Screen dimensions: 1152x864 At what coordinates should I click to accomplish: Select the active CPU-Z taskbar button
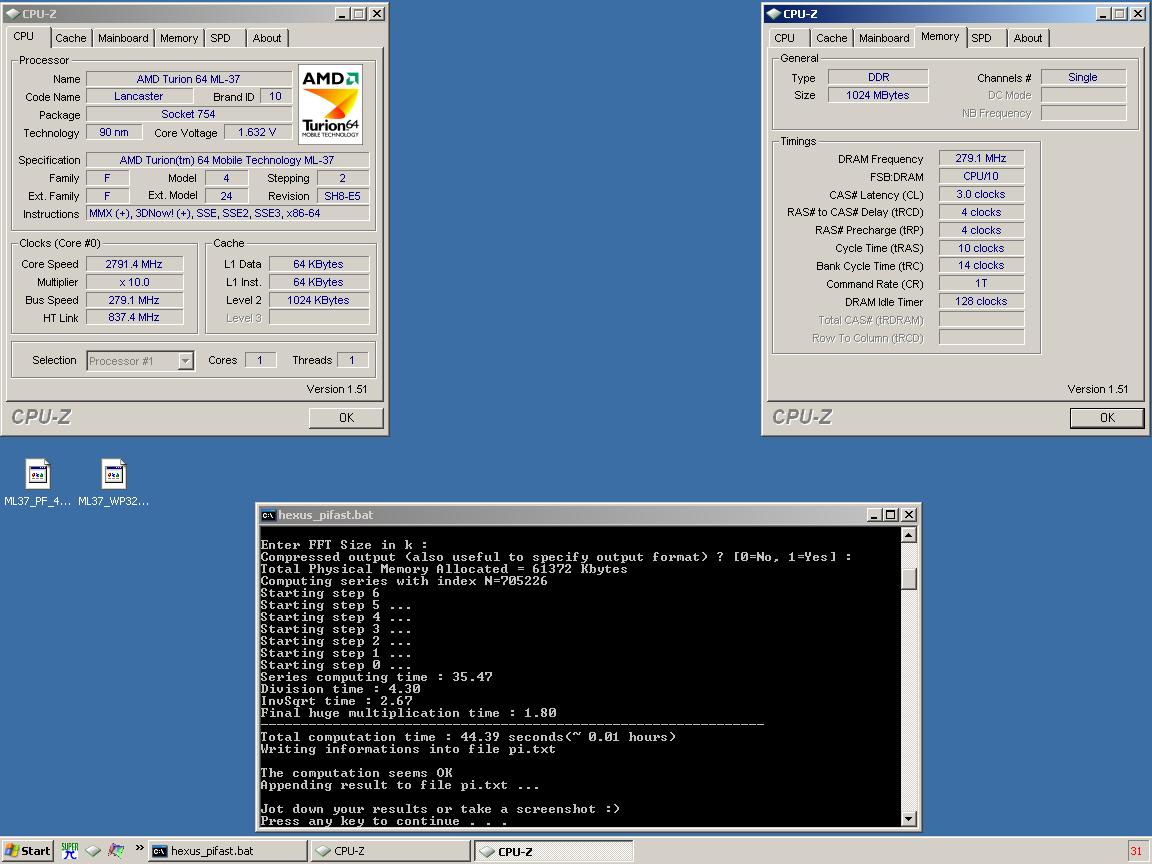pyautogui.click(x=554, y=852)
